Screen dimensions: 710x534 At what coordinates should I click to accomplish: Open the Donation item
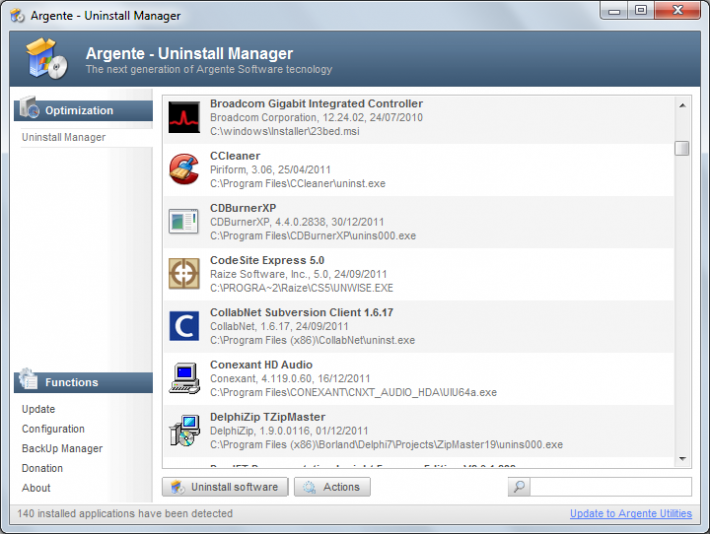(42, 468)
